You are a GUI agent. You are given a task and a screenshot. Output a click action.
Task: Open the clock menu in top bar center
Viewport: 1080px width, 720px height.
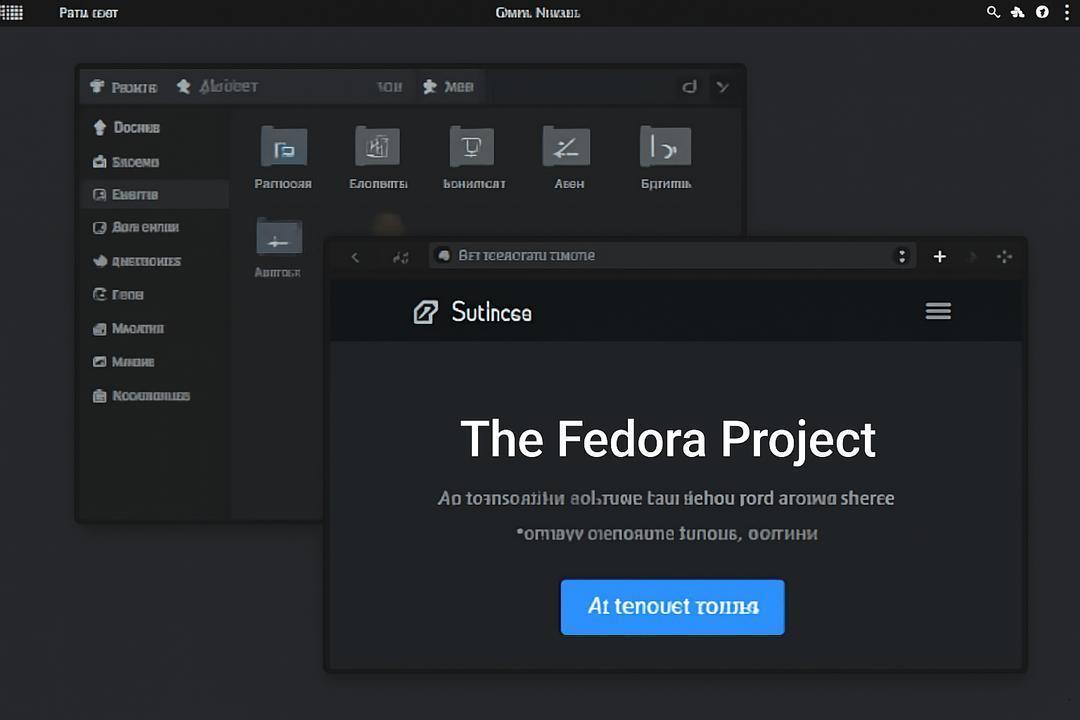coord(538,13)
